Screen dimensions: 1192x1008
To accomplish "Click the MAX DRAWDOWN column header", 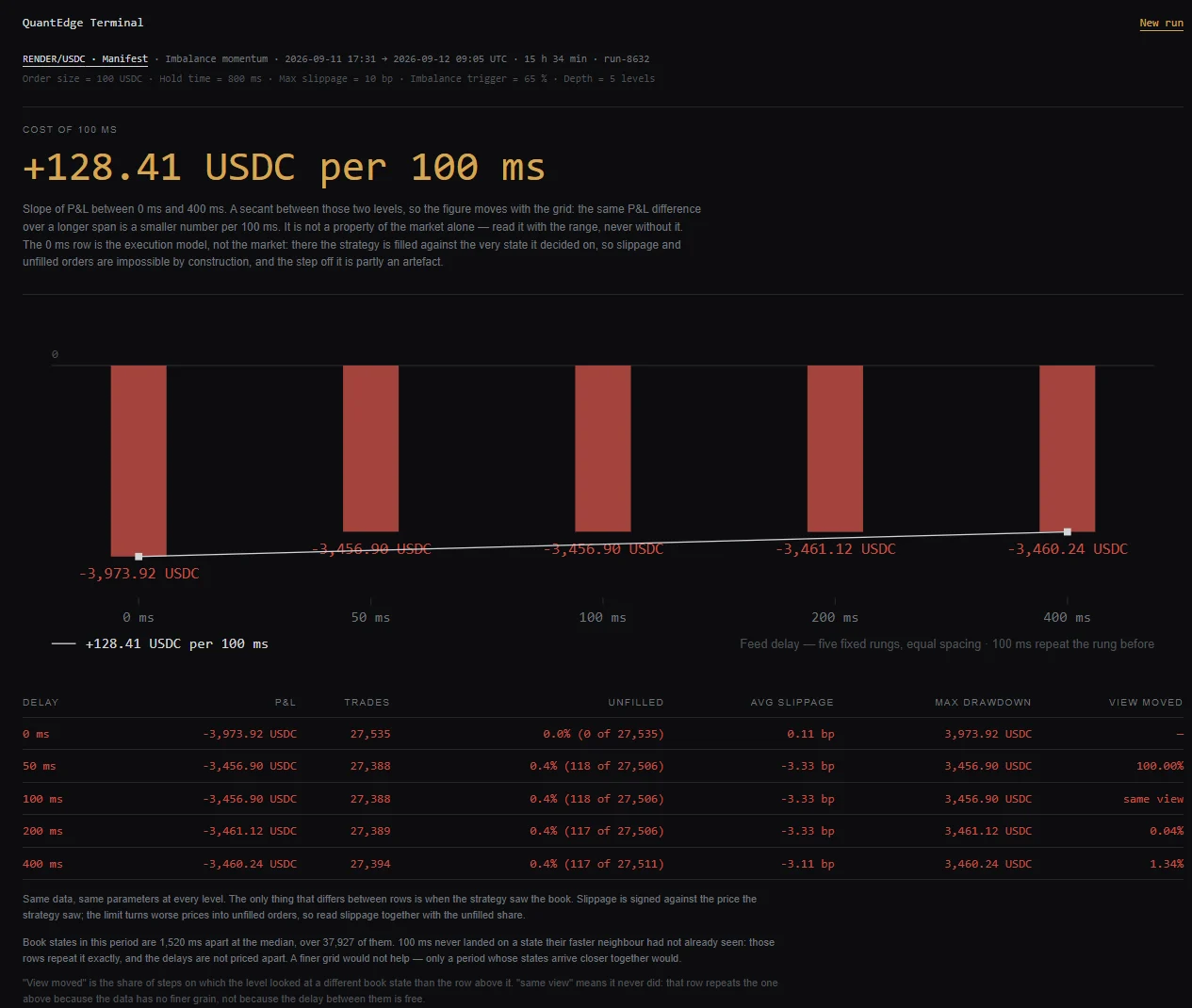I will click(983, 702).
